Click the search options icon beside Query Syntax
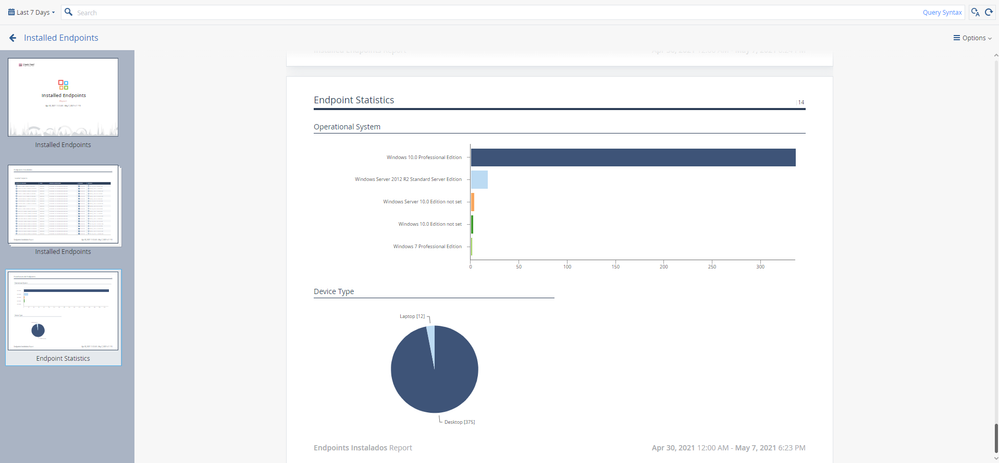The height and width of the screenshot is (463, 999). (975, 12)
